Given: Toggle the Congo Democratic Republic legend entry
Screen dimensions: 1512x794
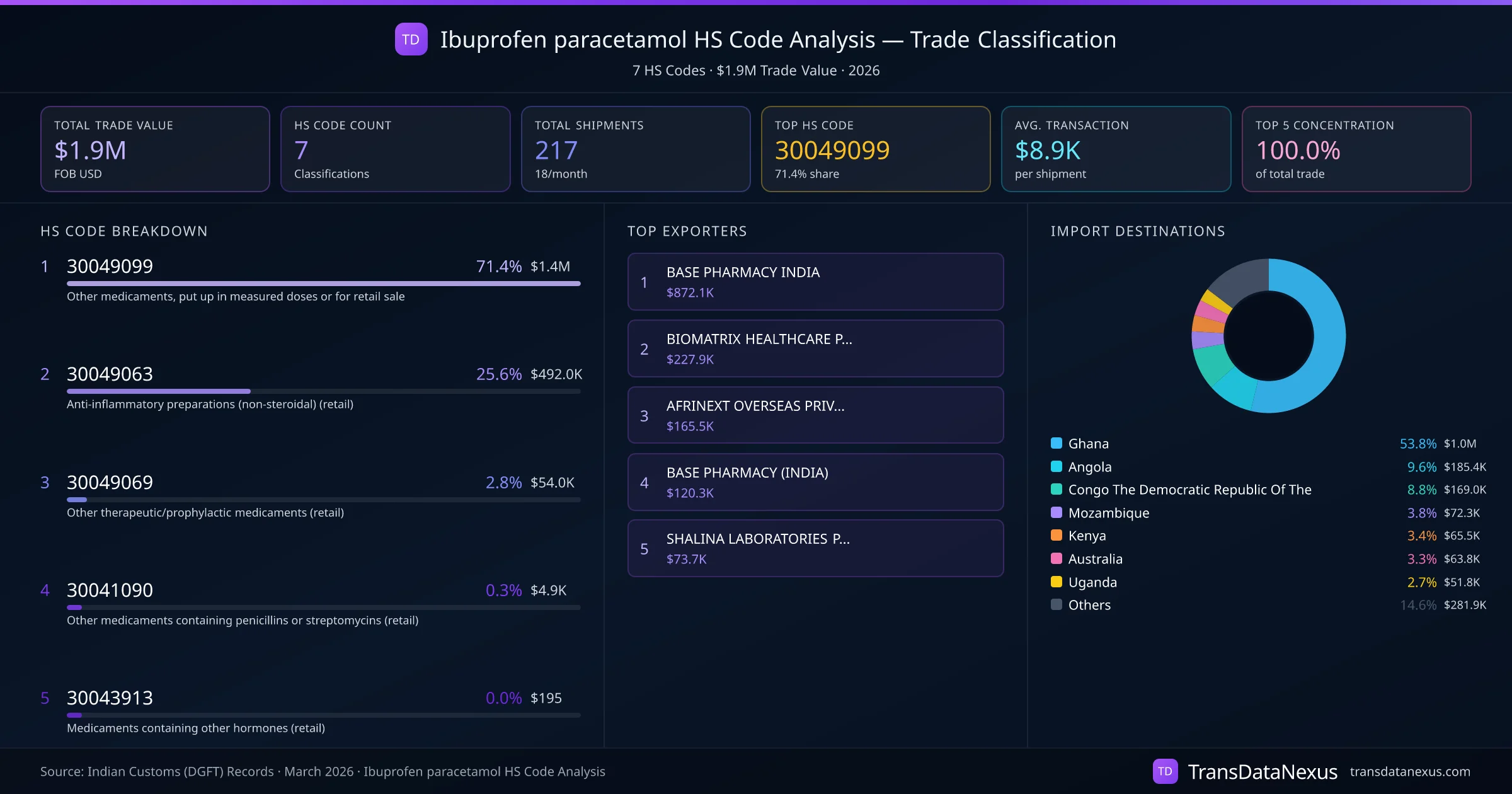Looking at the screenshot, I should coord(1189,489).
